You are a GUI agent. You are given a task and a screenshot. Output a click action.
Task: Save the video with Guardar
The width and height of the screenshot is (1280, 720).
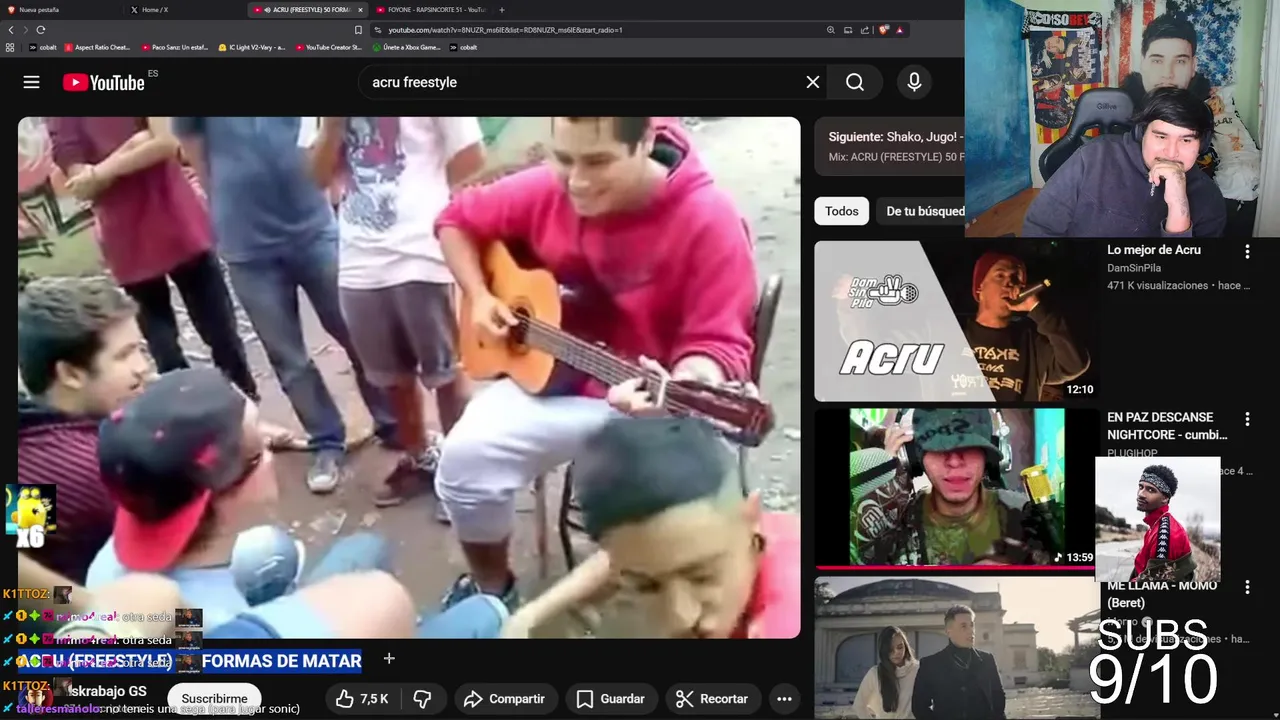[x=610, y=699]
